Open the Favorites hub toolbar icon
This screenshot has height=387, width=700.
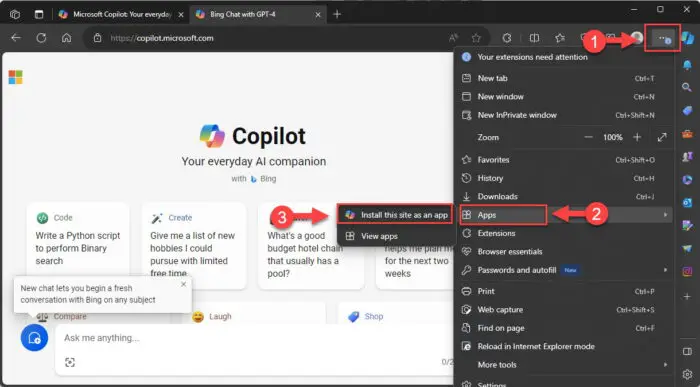pos(560,38)
